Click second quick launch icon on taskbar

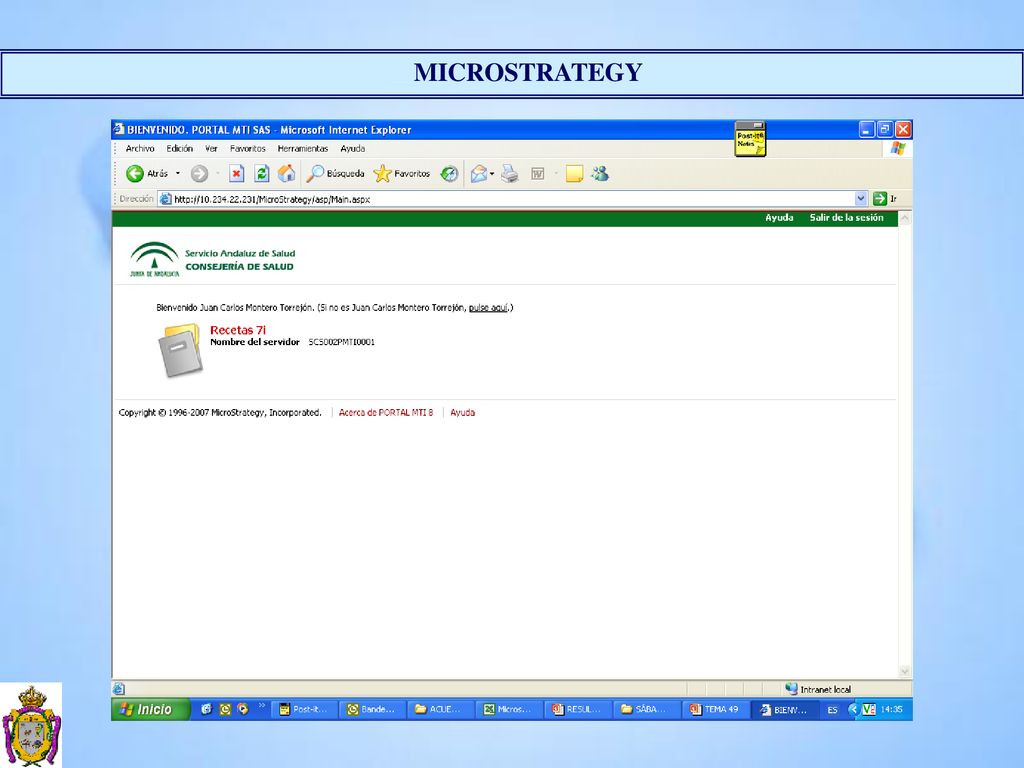click(x=225, y=709)
